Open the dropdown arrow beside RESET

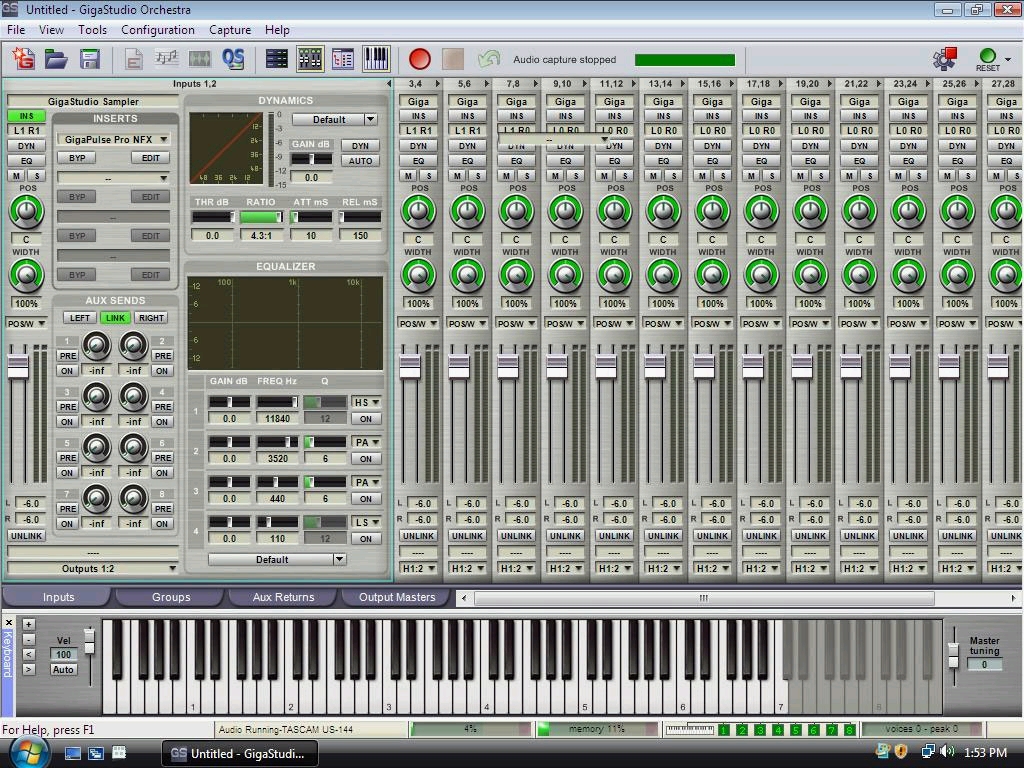coord(1008,59)
